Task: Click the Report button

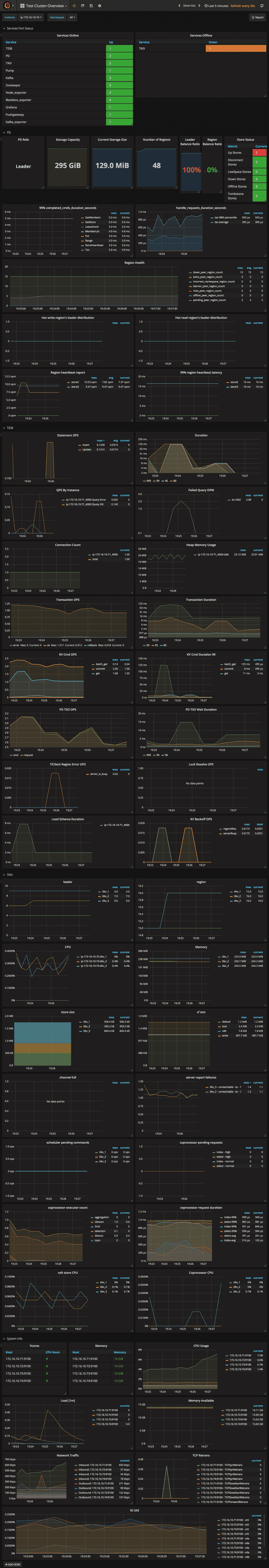Action: click(x=257, y=17)
